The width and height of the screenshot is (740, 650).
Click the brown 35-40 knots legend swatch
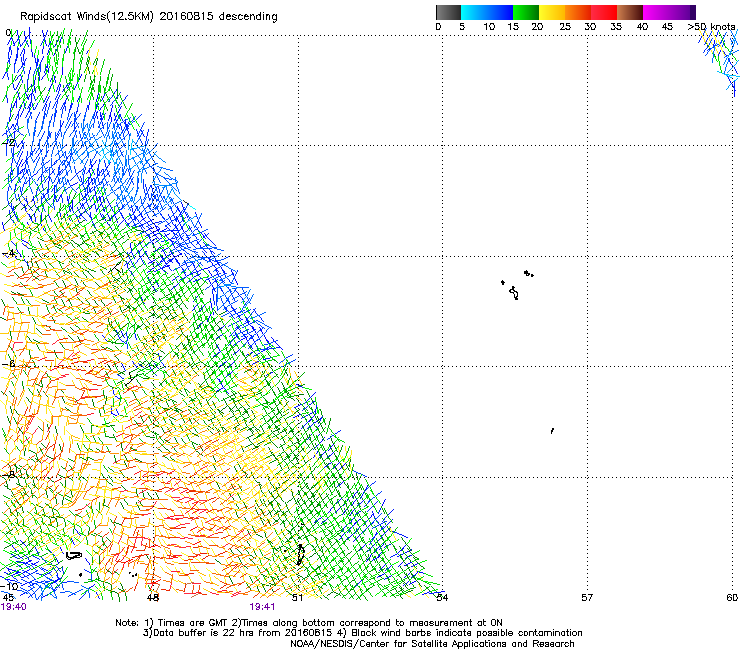point(630,12)
